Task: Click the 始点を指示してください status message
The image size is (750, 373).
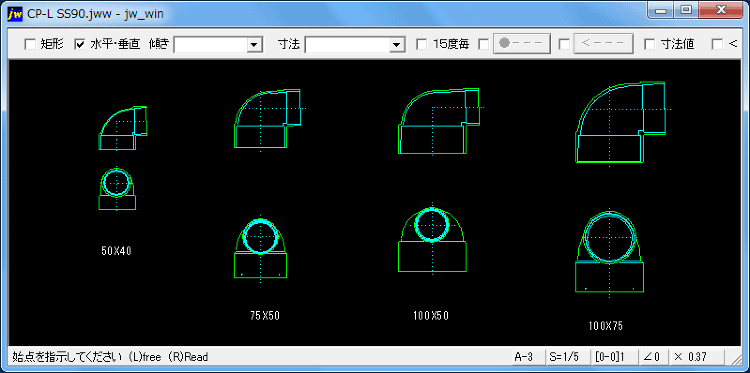Action: pos(110,357)
